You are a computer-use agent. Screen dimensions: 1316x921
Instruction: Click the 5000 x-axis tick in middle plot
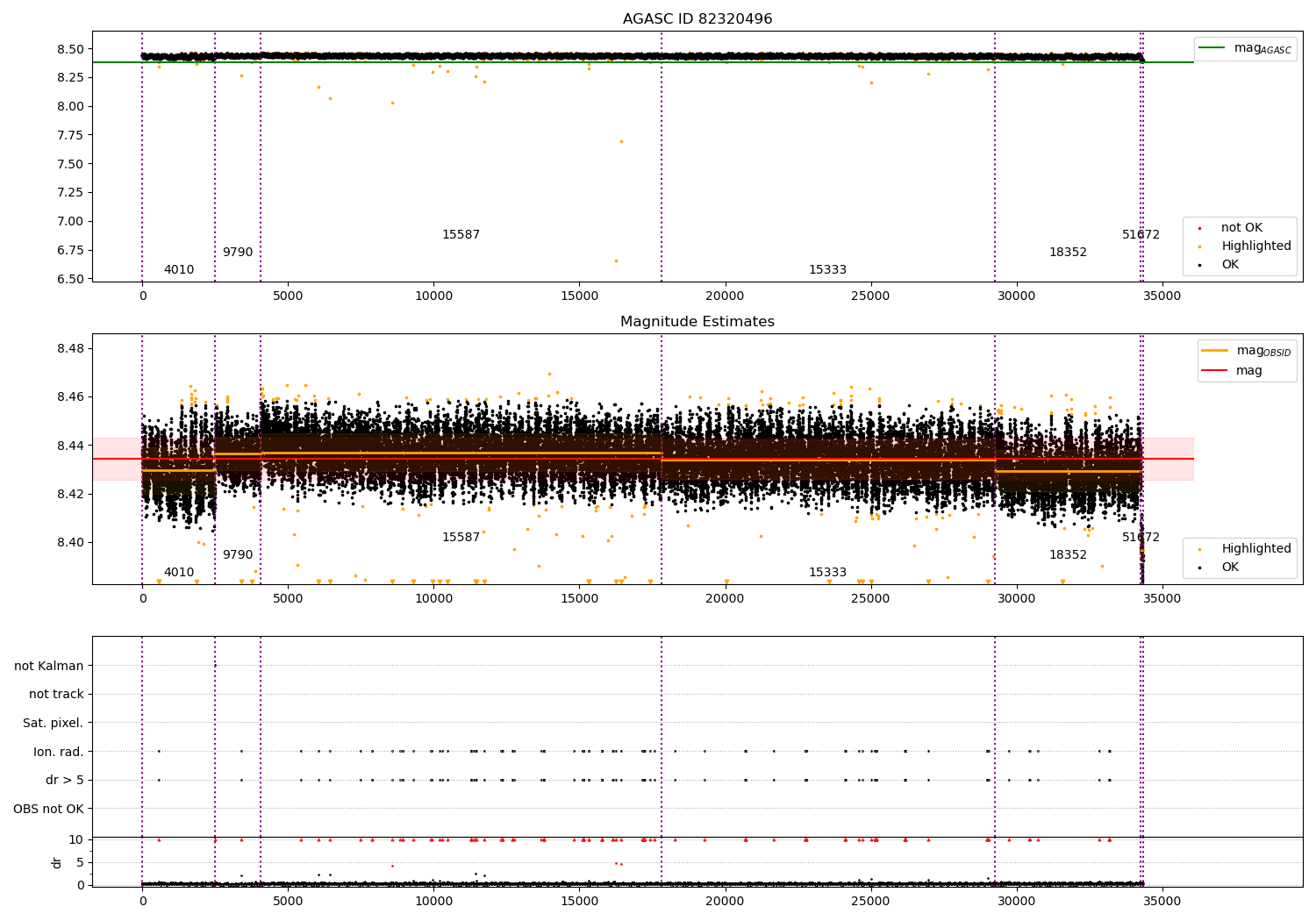click(x=288, y=598)
